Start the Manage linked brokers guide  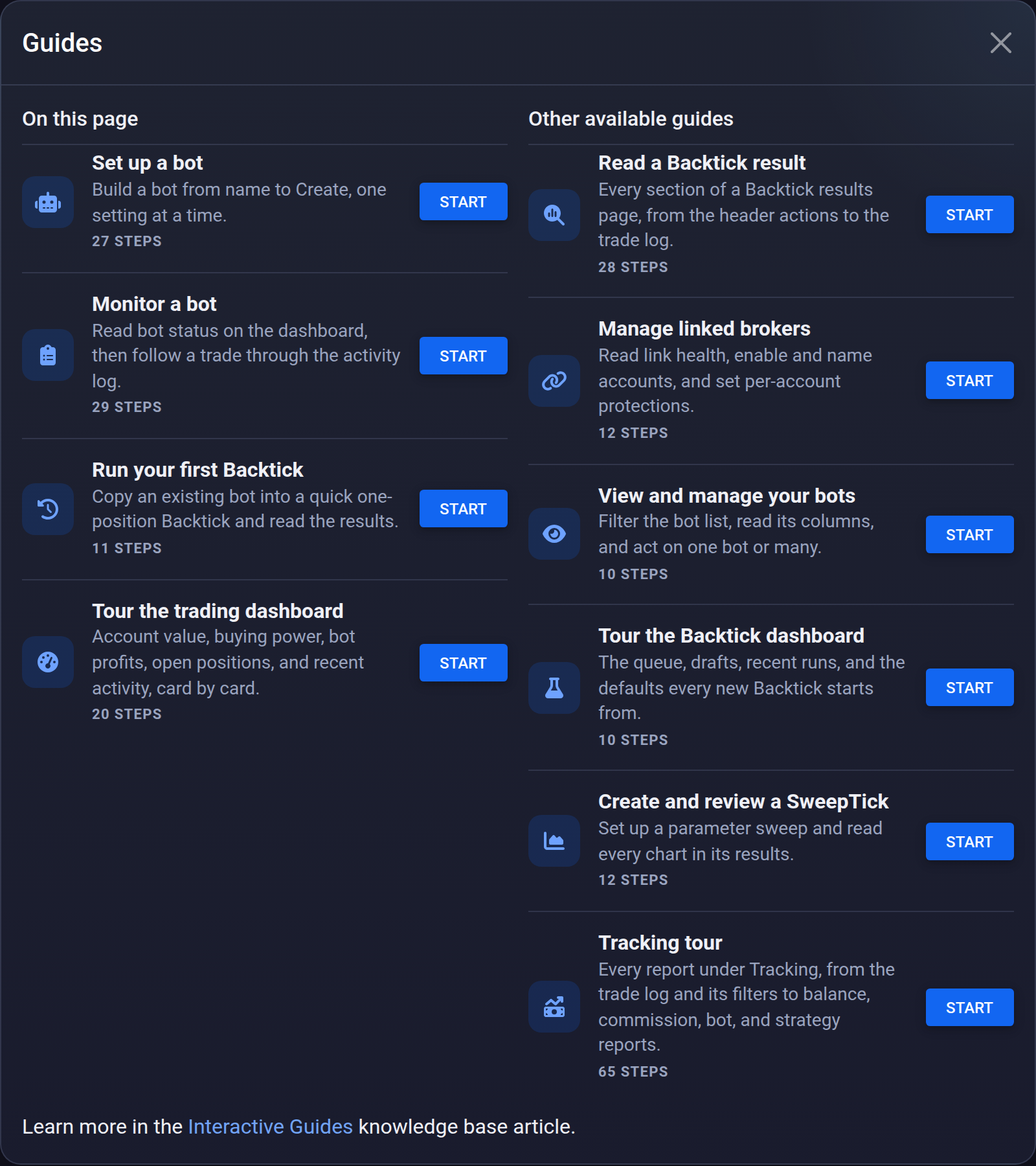point(970,380)
